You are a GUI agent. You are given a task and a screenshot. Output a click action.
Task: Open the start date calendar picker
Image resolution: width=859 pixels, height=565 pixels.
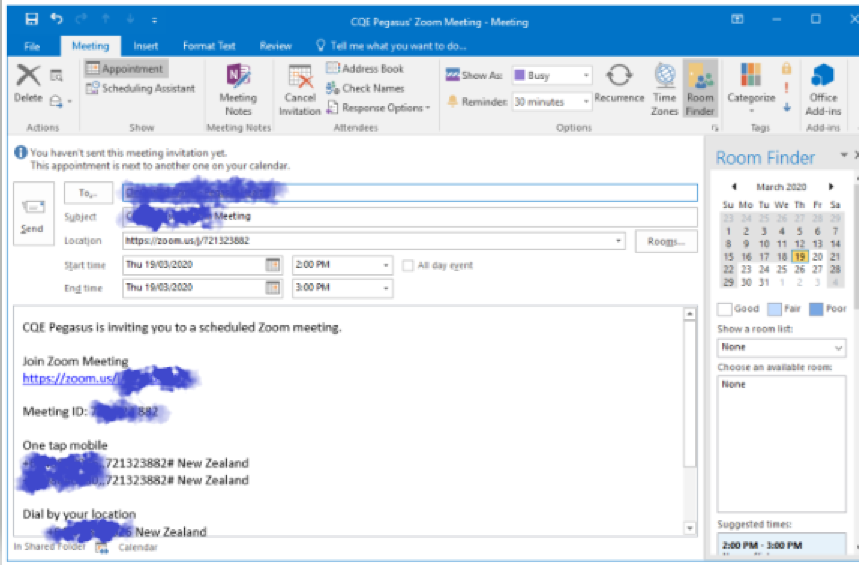click(x=273, y=265)
